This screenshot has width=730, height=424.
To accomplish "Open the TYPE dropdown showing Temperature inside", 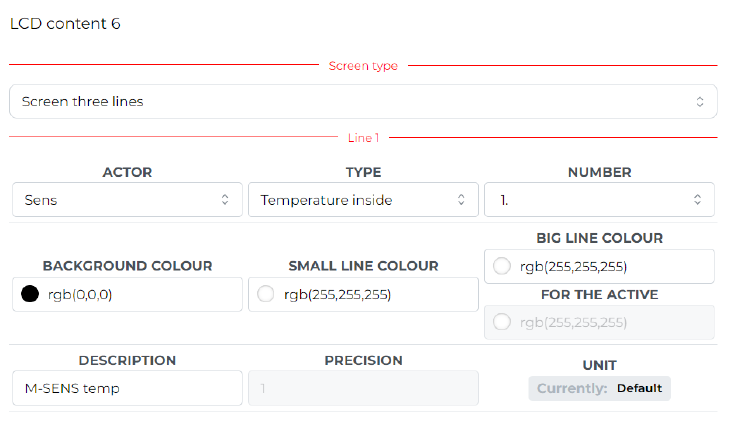I will [x=363, y=200].
